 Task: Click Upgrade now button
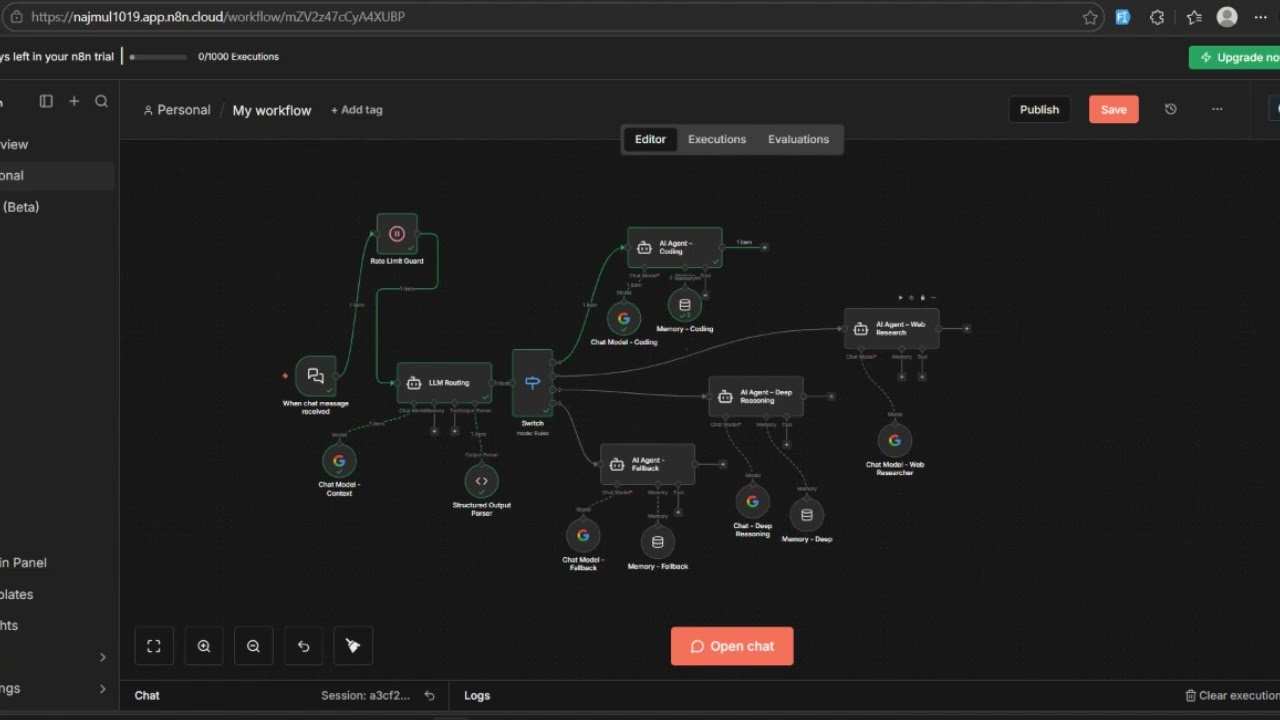pos(1236,57)
